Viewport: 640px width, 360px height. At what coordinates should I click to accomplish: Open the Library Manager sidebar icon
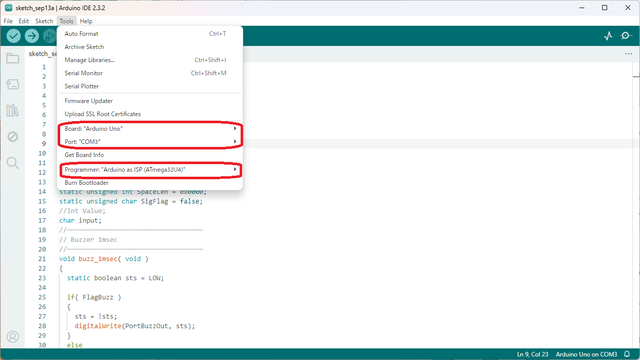pyautogui.click(x=13, y=111)
